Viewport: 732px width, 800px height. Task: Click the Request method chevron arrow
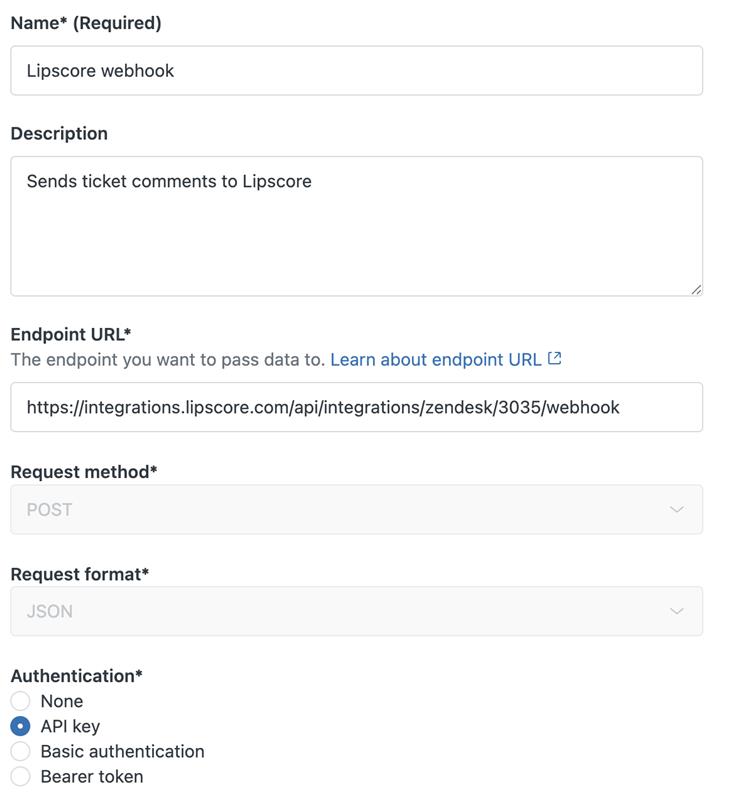[x=677, y=510]
